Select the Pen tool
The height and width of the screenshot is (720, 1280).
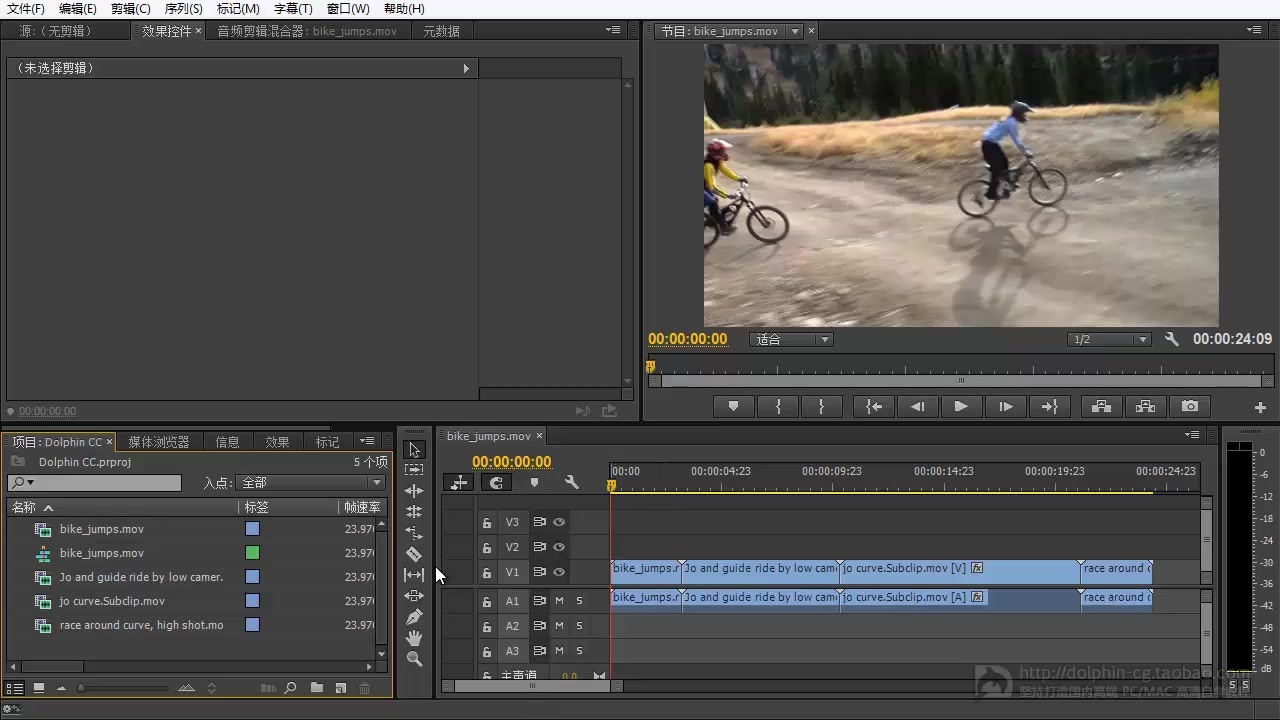[414, 617]
